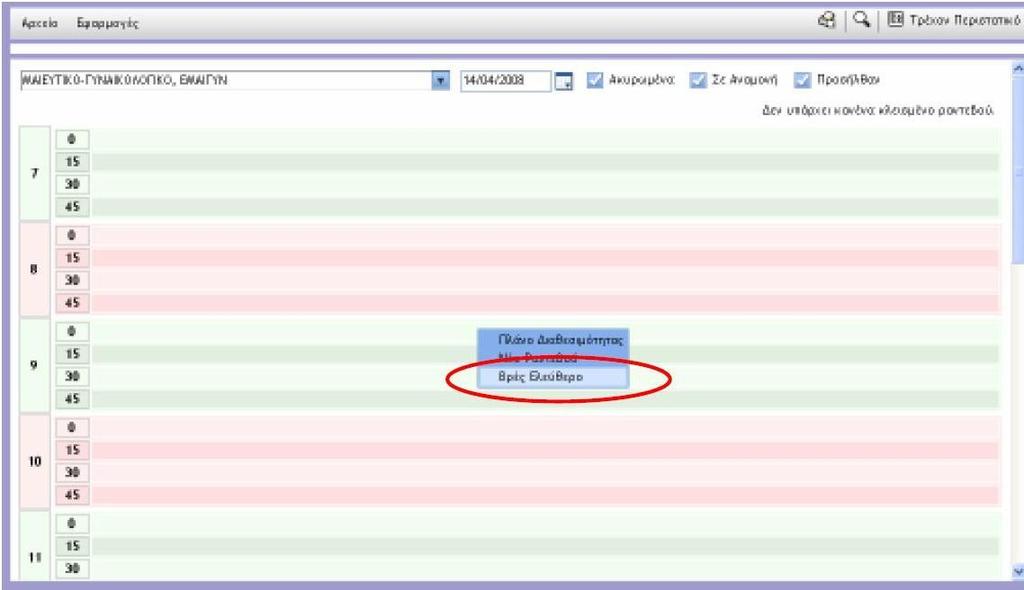Open the calendar date picker icon
This screenshot has width=1024, height=590.
563,81
